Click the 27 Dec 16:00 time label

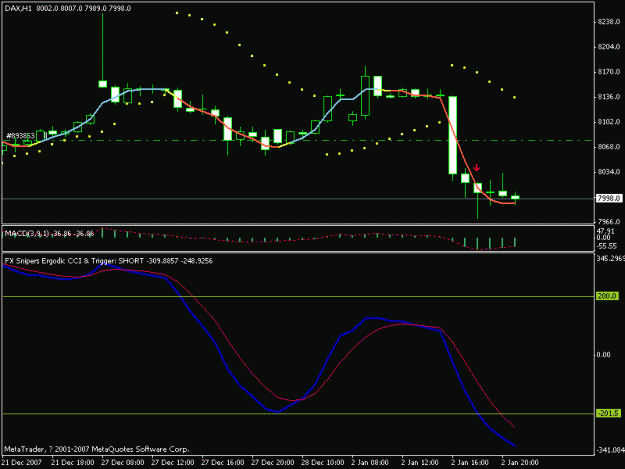point(222,463)
